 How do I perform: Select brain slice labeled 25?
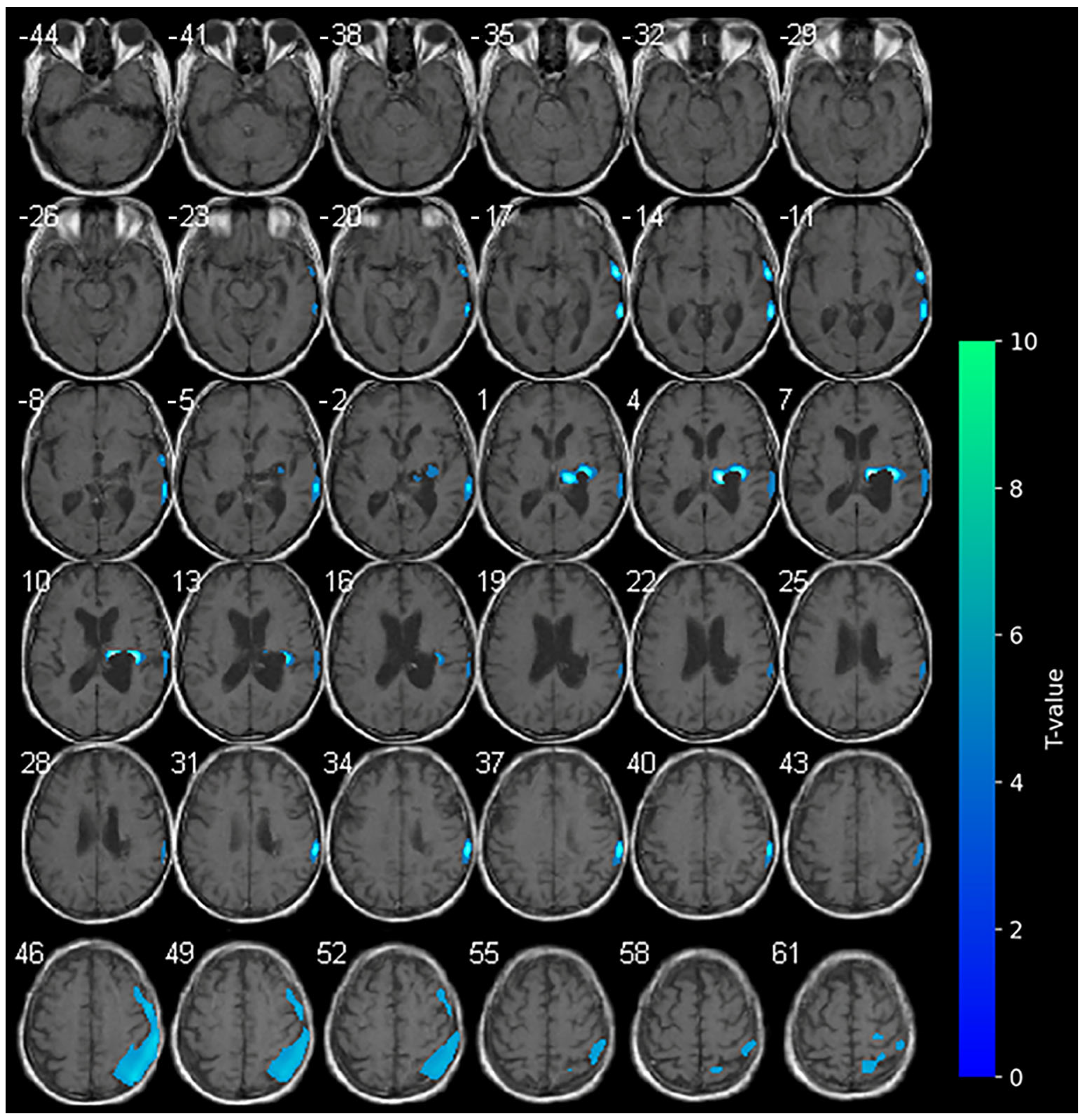pyautogui.click(x=855, y=651)
